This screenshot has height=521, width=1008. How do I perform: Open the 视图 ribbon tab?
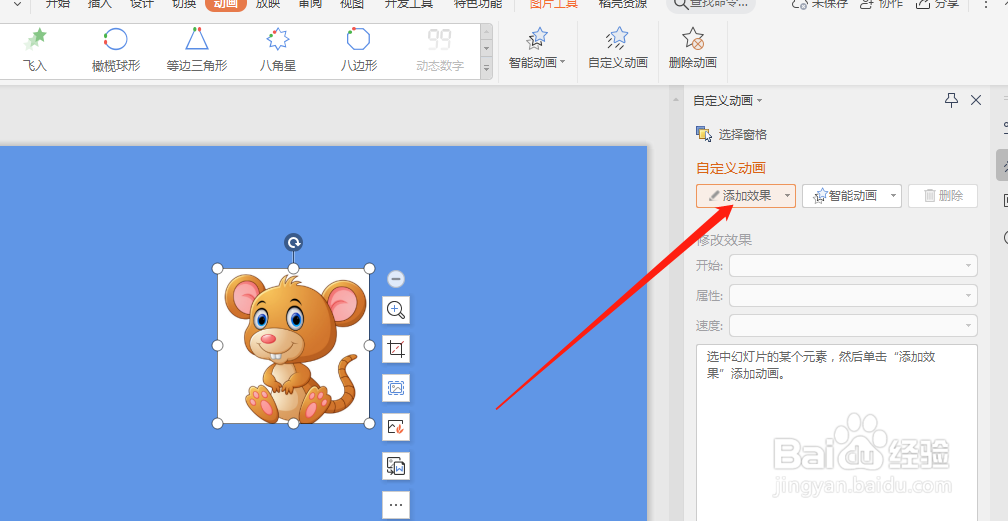pyautogui.click(x=352, y=4)
